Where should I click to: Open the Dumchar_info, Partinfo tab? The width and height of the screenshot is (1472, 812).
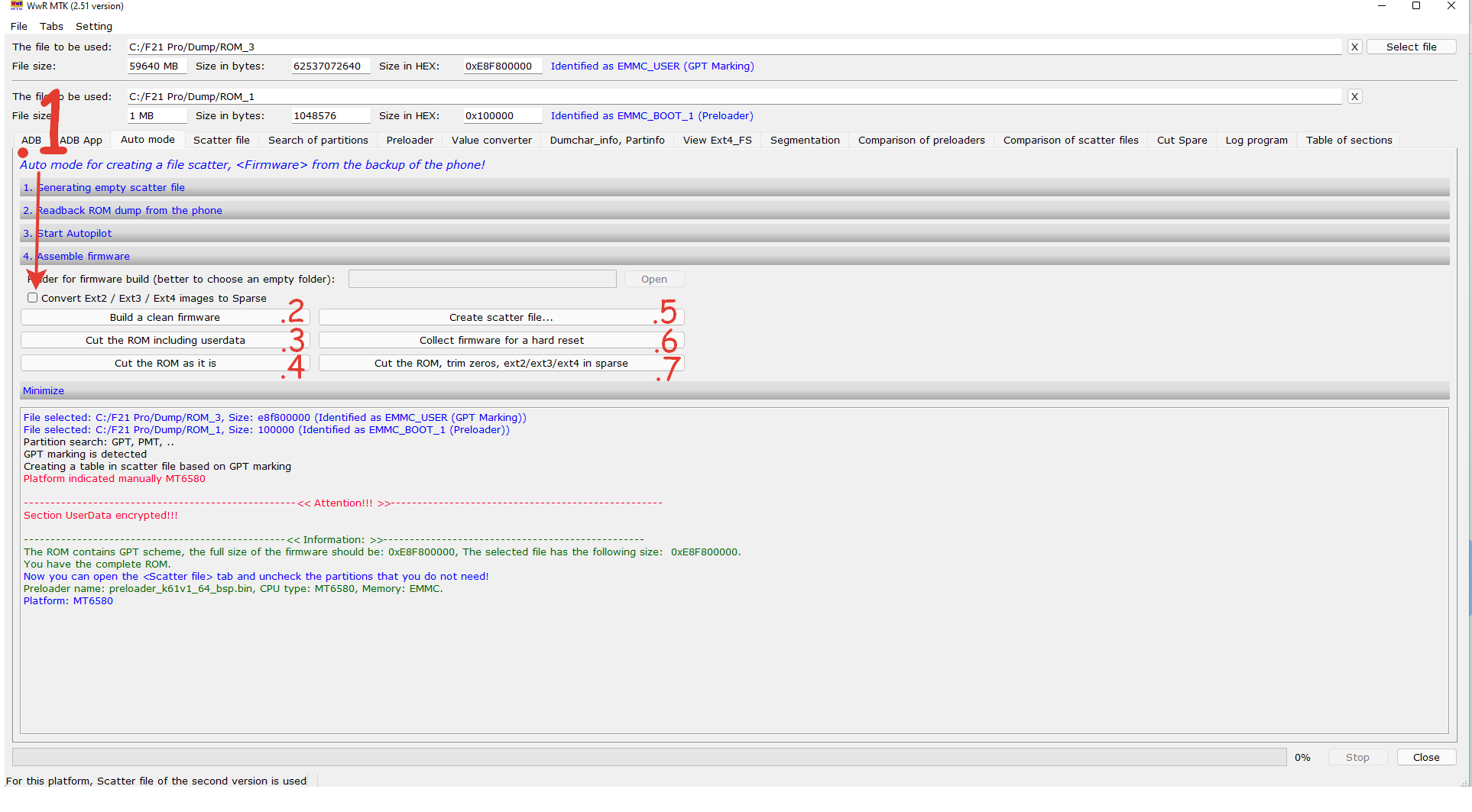pyautogui.click(x=608, y=140)
